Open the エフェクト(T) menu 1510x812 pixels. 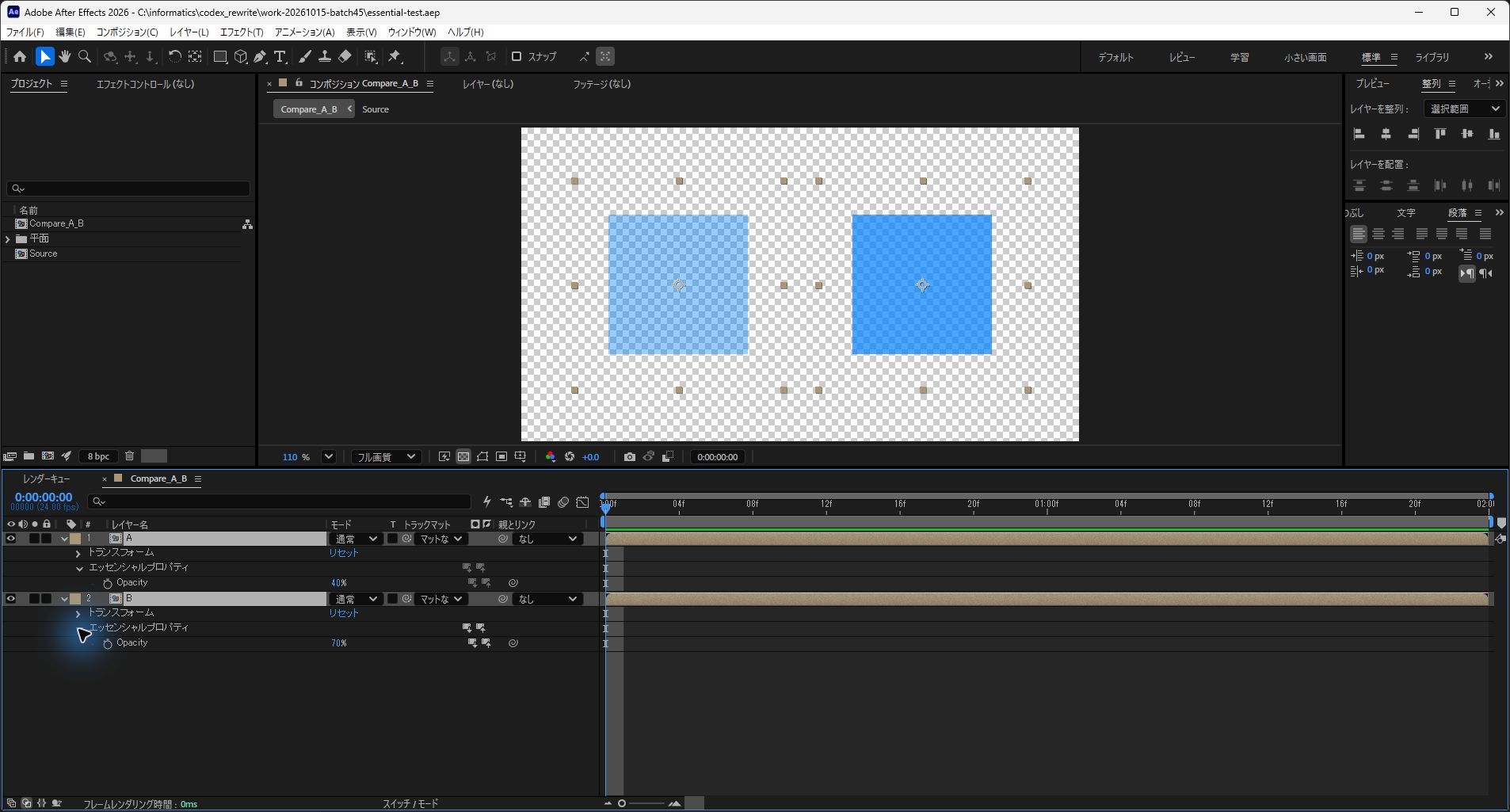point(241,32)
